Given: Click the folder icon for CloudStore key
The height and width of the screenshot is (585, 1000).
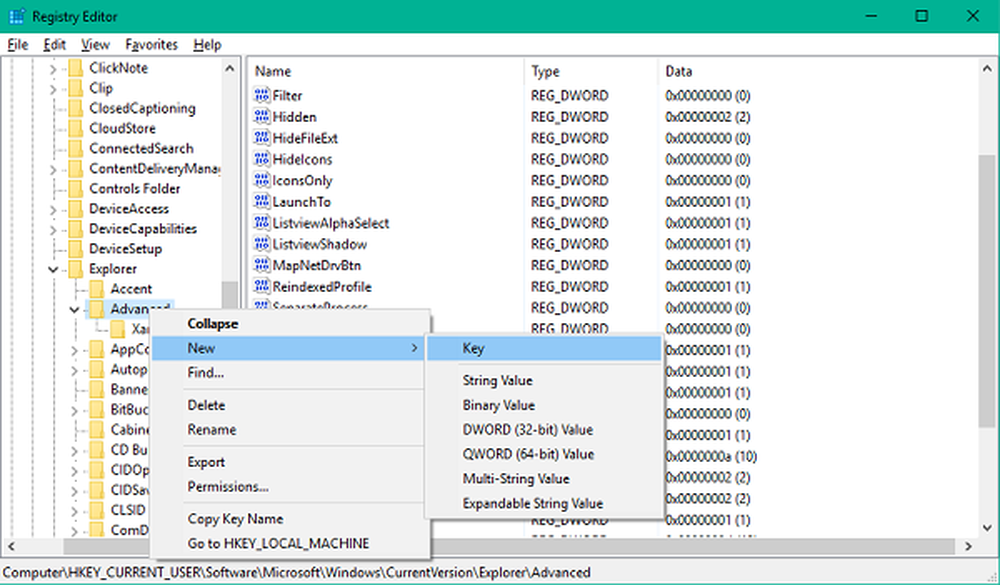Looking at the screenshot, I should [75, 128].
